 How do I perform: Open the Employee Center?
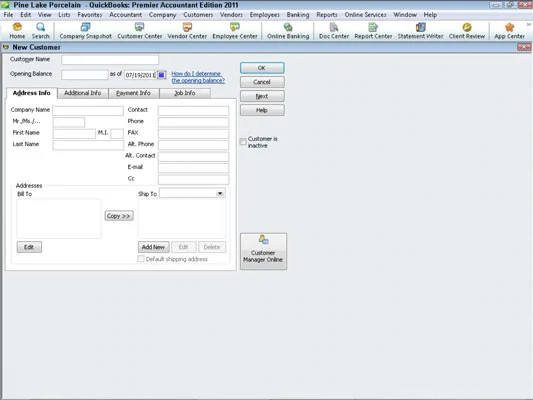point(235,31)
